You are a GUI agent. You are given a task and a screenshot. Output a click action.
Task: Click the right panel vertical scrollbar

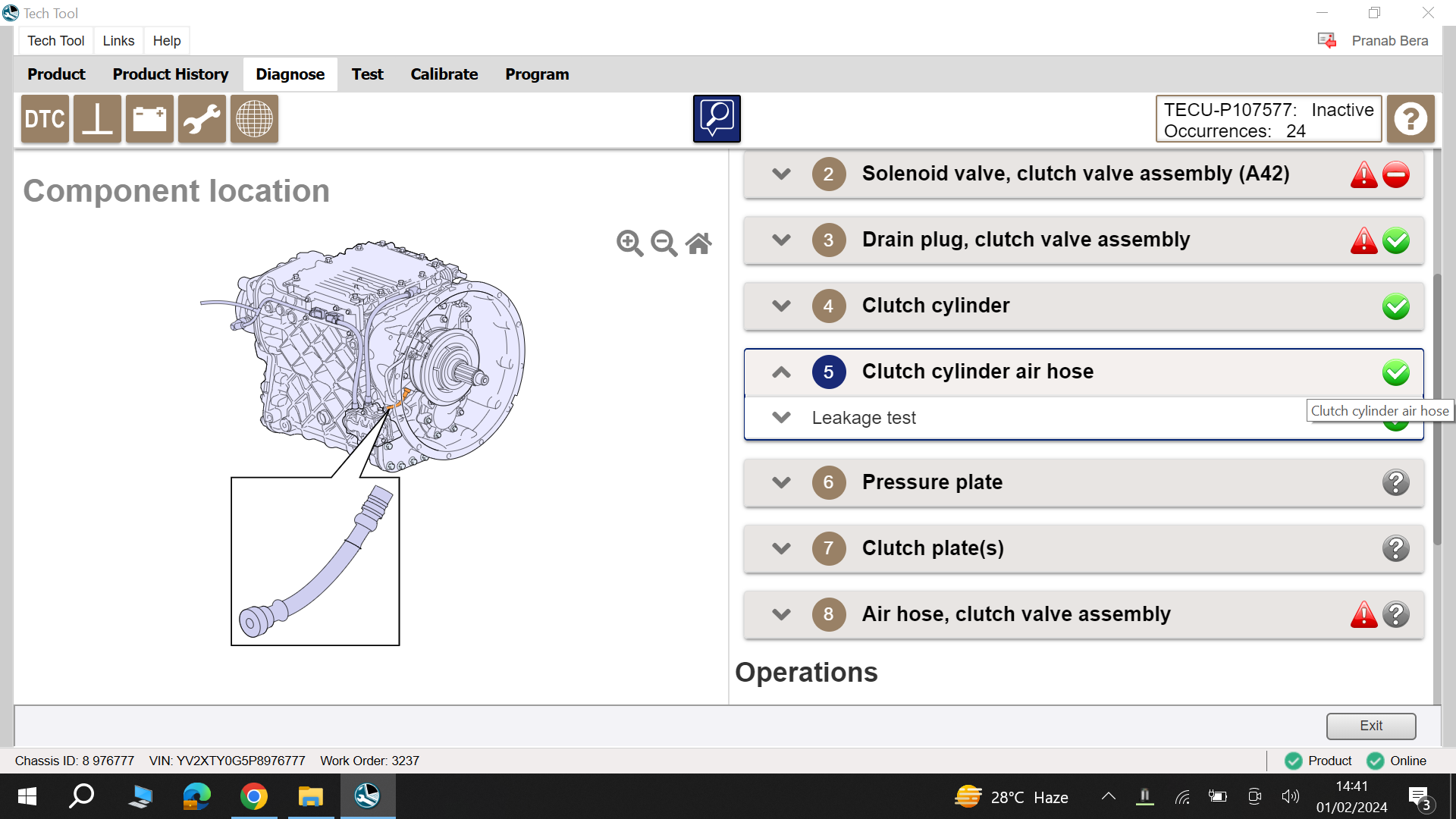[1437, 409]
